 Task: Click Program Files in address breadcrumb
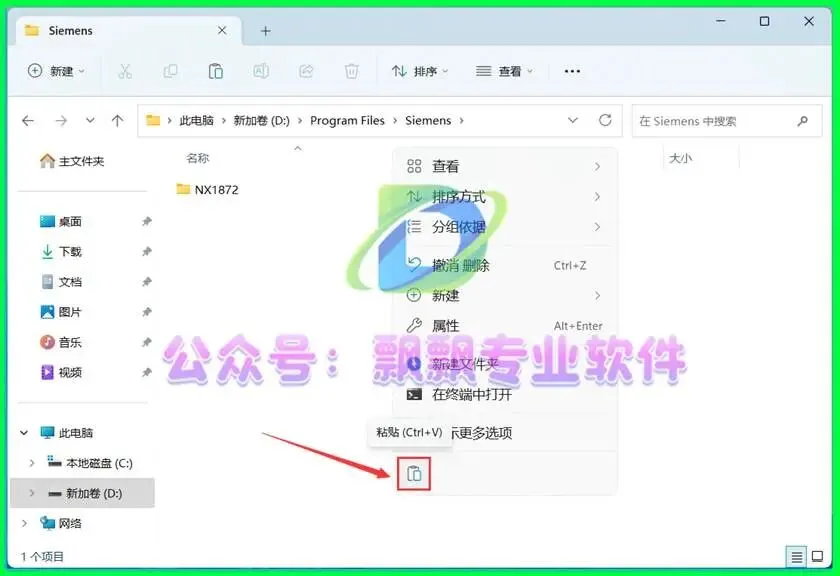347,121
